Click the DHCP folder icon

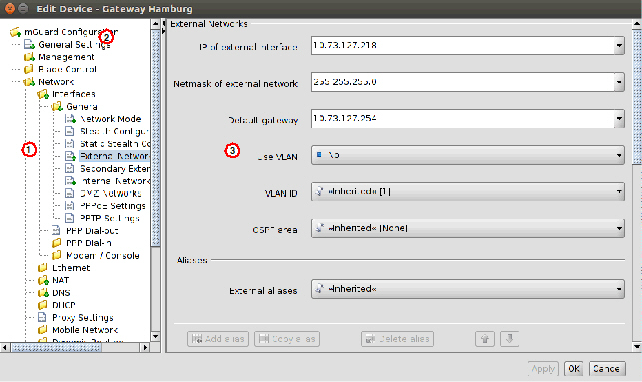pyautogui.click(x=43, y=305)
